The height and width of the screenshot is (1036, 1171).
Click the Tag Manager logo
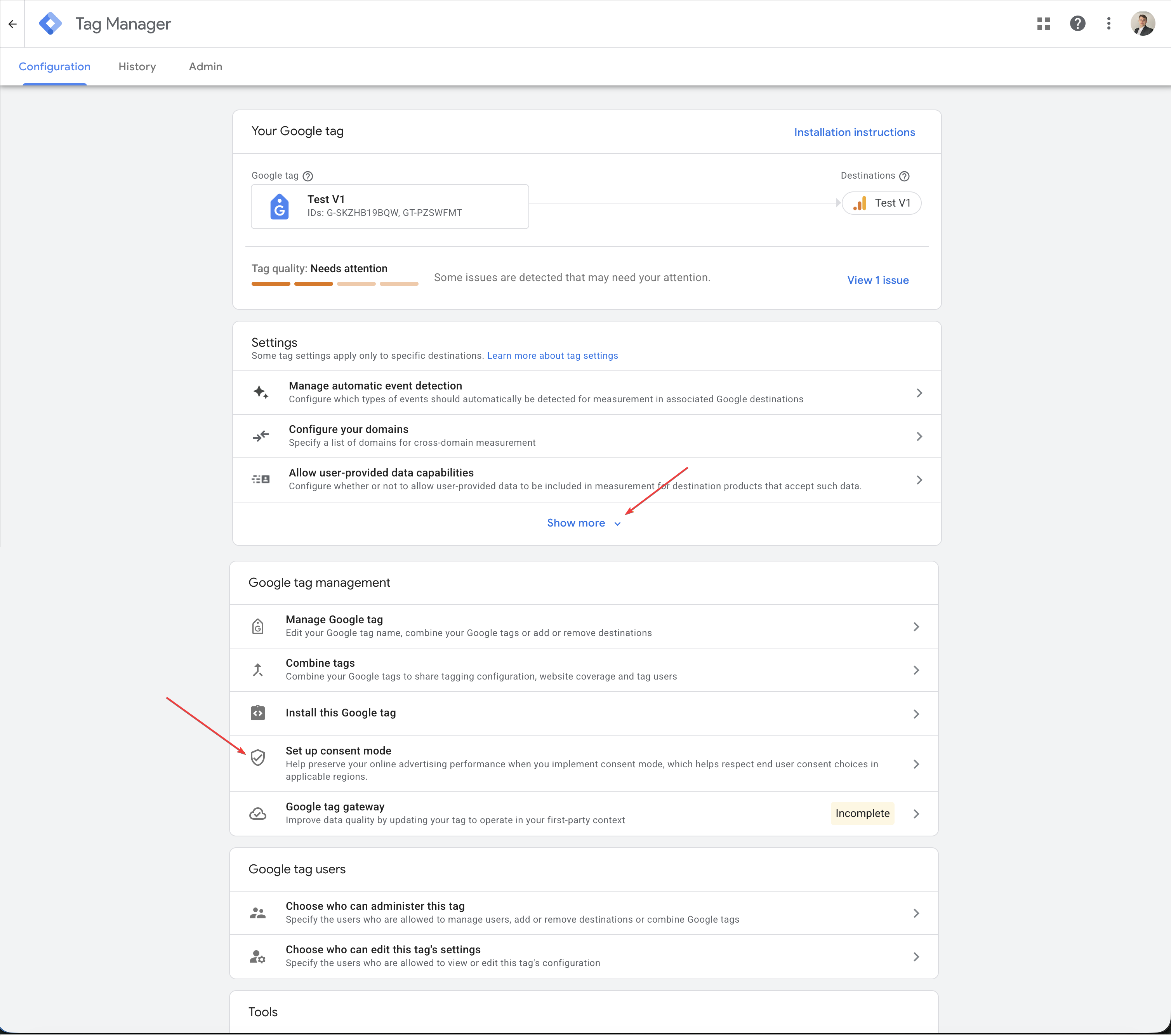click(50, 24)
